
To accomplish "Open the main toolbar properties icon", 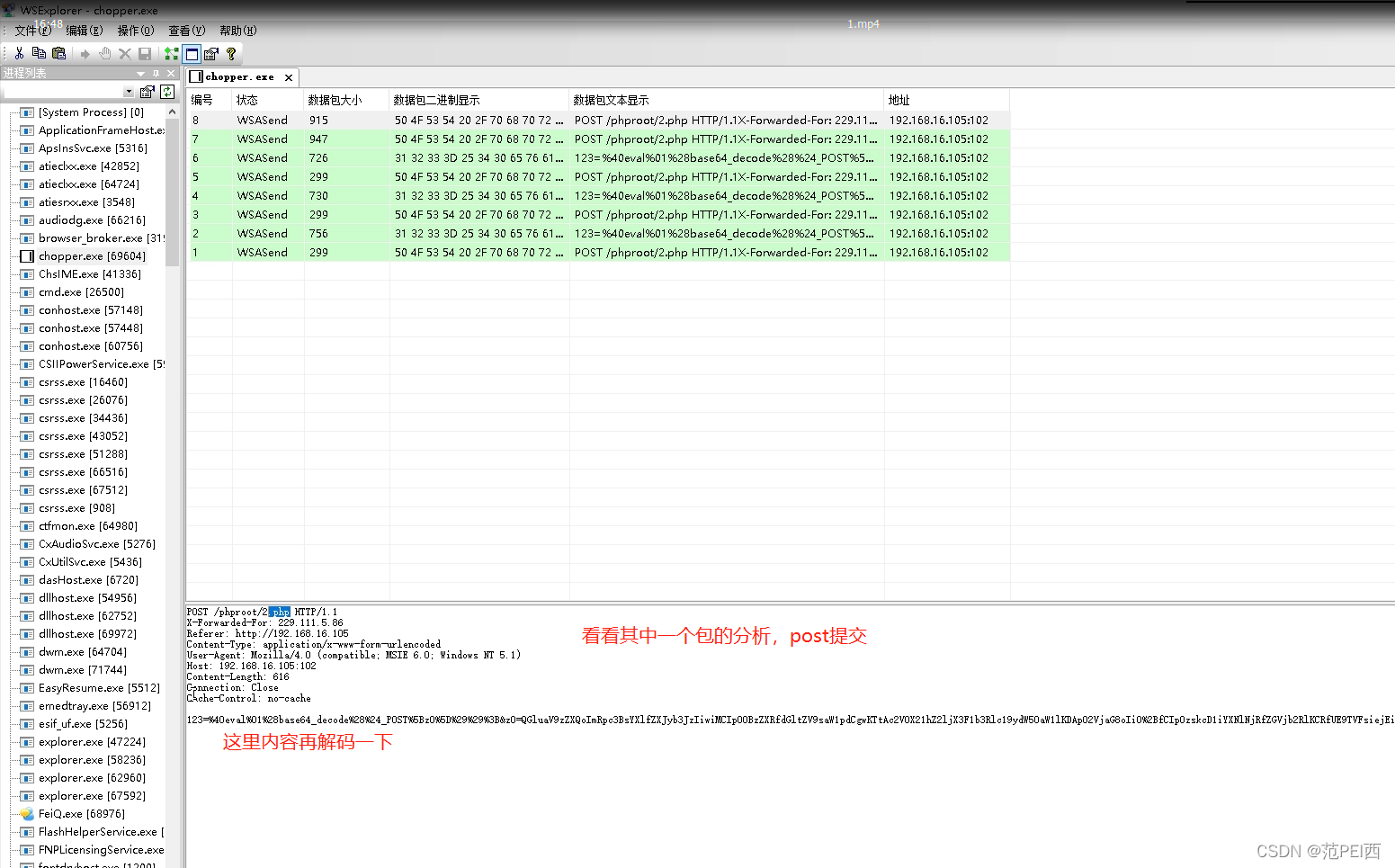I will coord(211,54).
